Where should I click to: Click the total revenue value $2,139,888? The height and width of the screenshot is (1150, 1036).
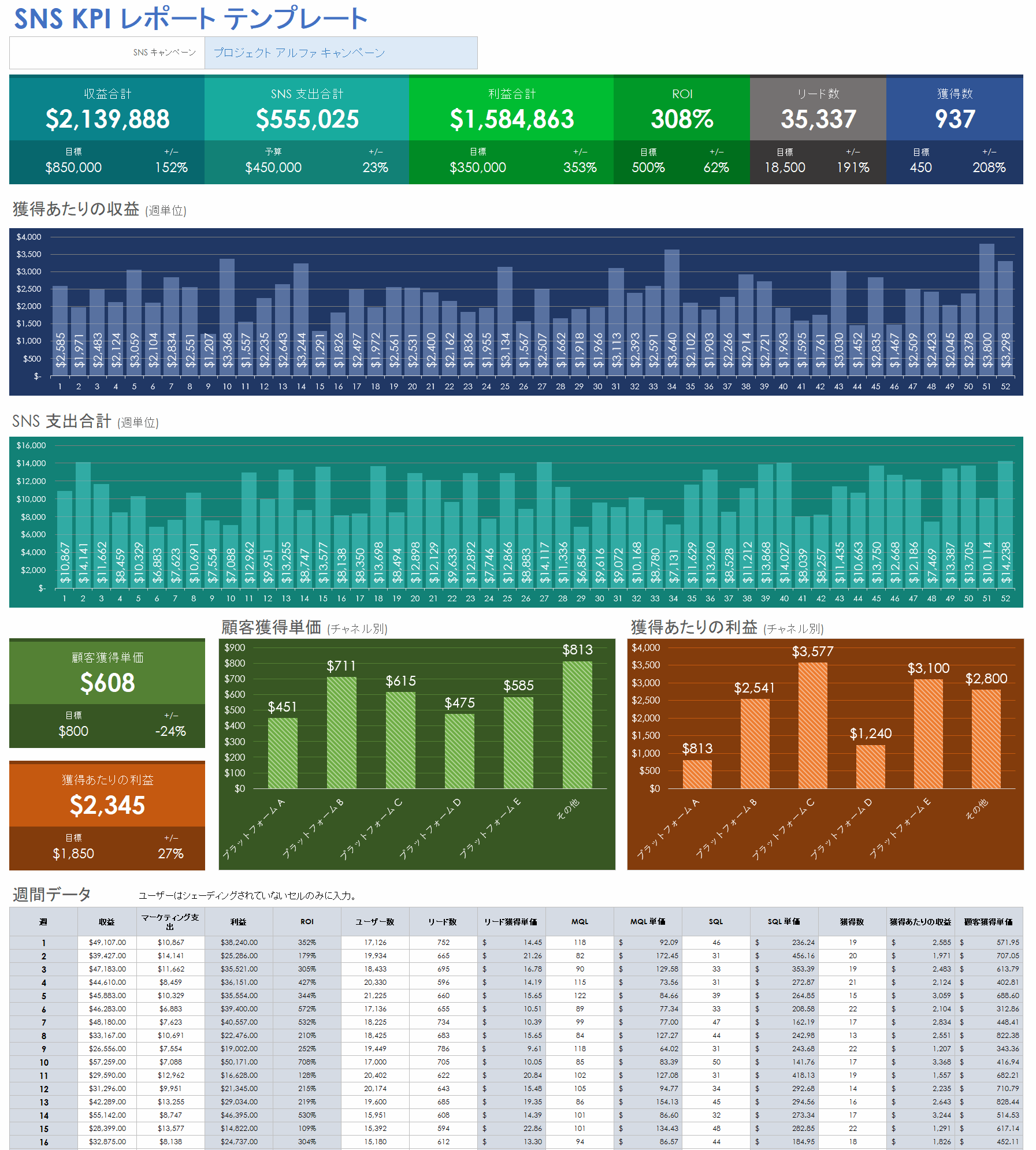pos(107,119)
